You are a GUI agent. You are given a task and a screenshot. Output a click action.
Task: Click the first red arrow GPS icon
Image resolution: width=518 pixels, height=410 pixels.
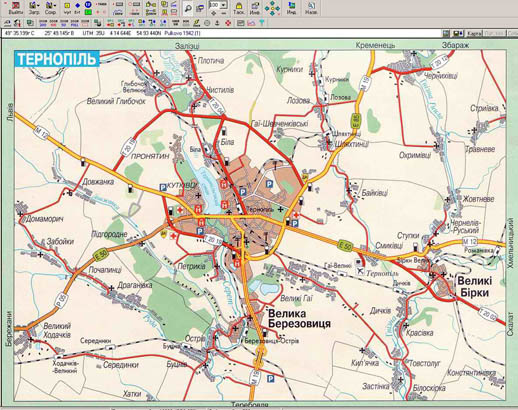pyautogui.click(x=111, y=23)
